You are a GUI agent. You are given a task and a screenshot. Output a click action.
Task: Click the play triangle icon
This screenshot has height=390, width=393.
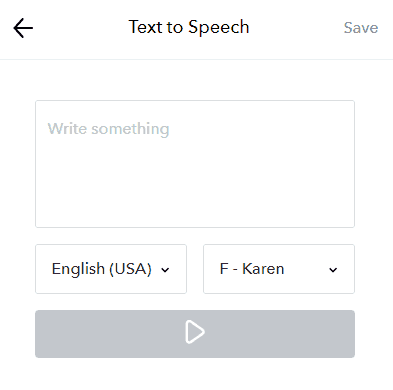(x=195, y=332)
